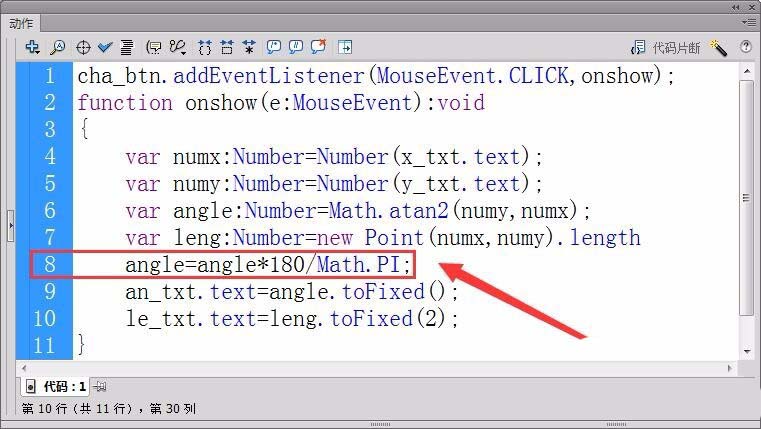This screenshot has height=429, width=761.
Task: Open the debug options stethoscope menu
Action: [178, 47]
